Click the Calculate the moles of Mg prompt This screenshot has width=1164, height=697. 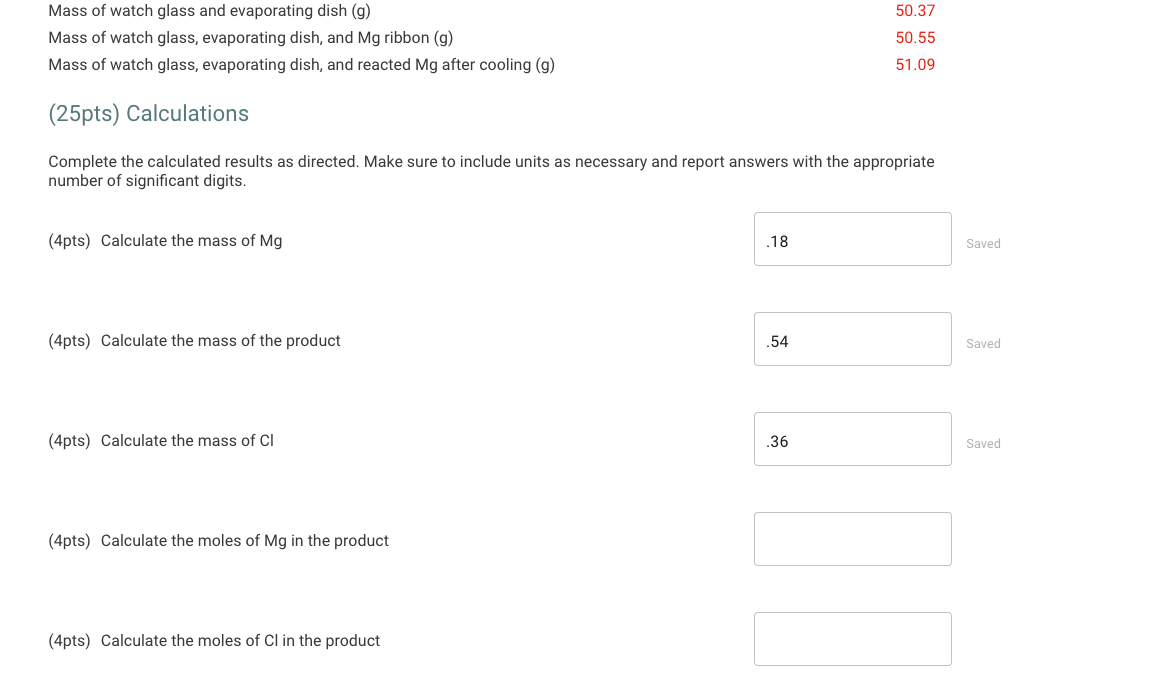click(x=245, y=540)
